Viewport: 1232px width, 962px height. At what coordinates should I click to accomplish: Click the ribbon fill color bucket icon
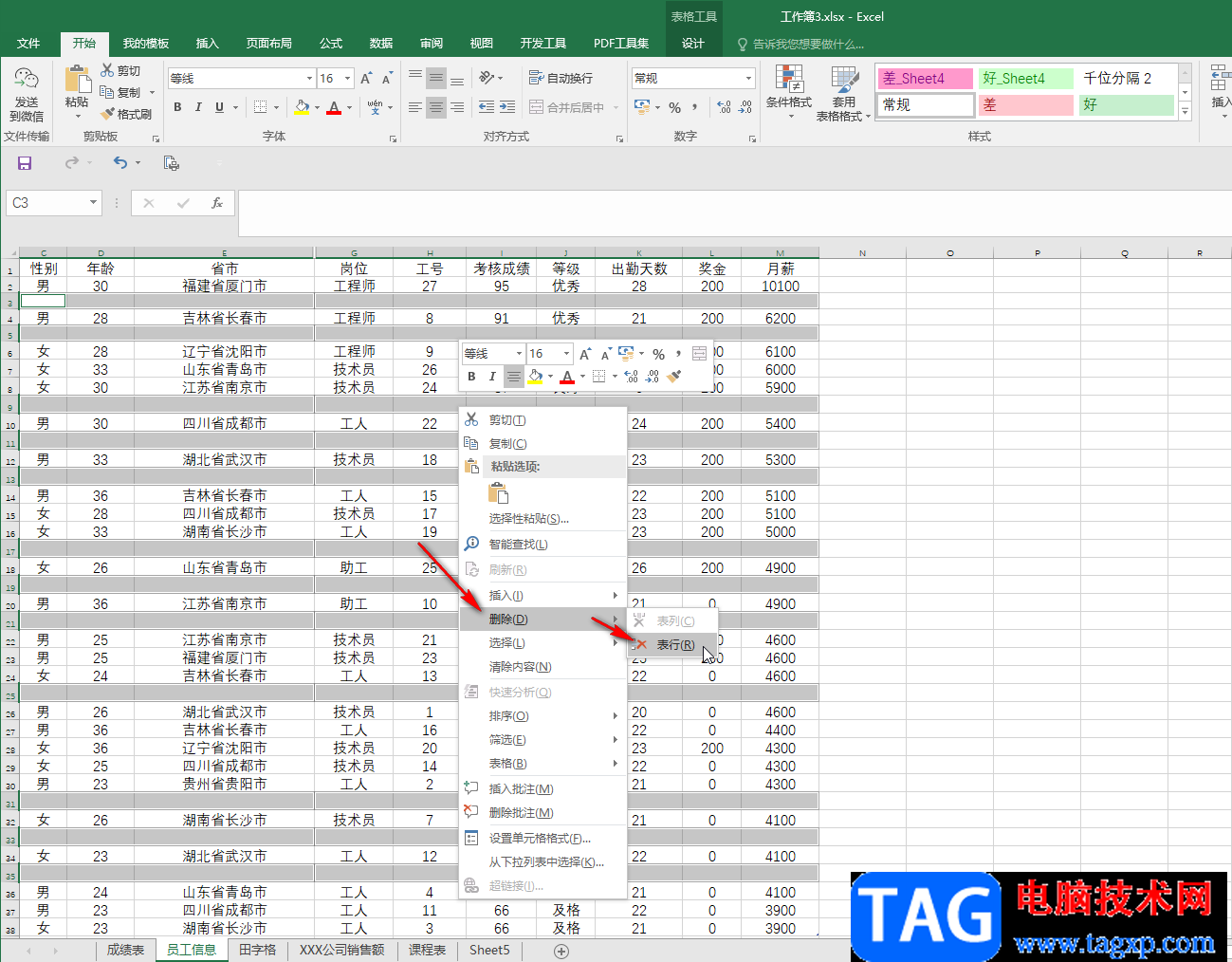(x=302, y=107)
